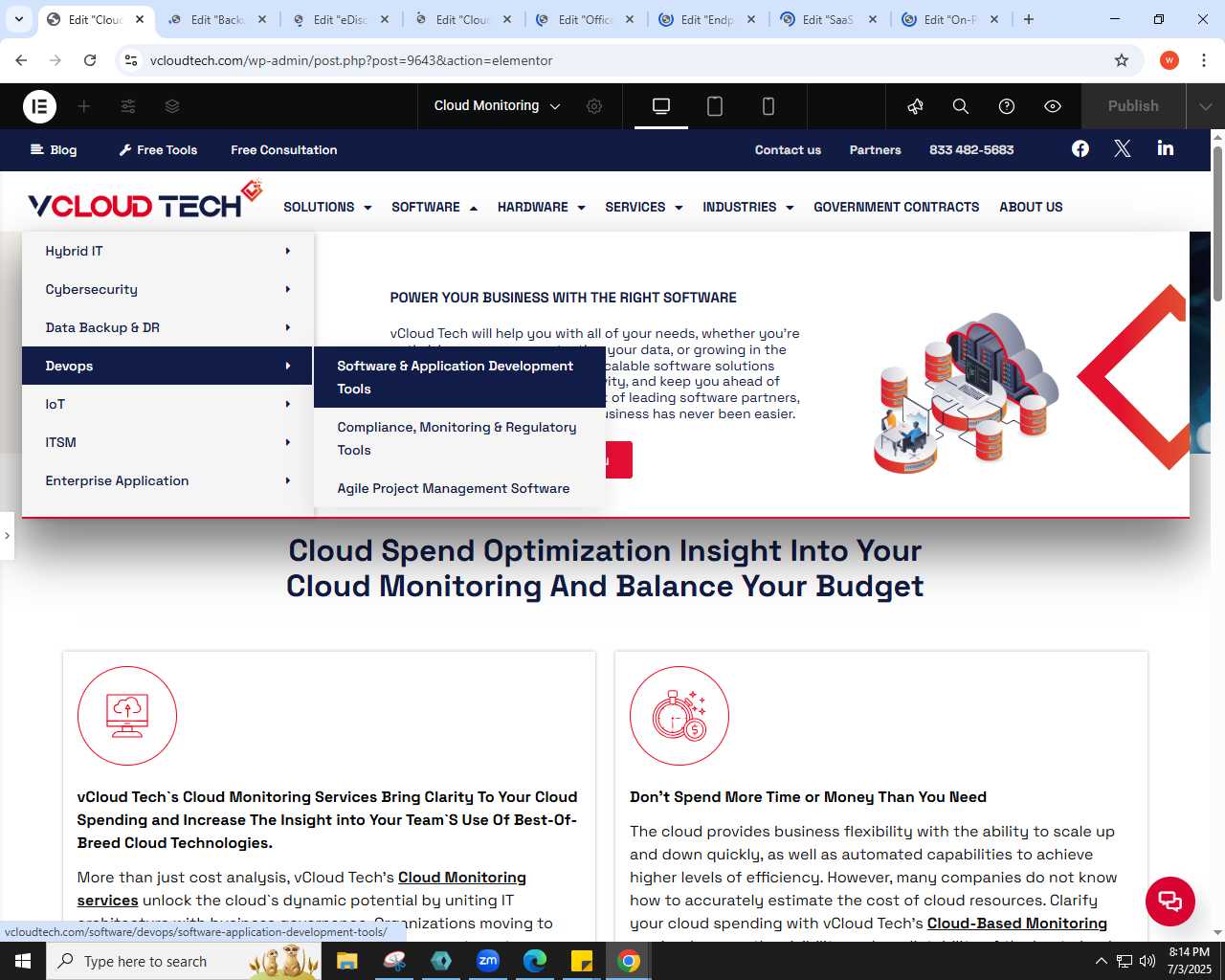This screenshot has width=1225, height=980.
Task: Open ABOUT US page
Action: (x=1031, y=207)
